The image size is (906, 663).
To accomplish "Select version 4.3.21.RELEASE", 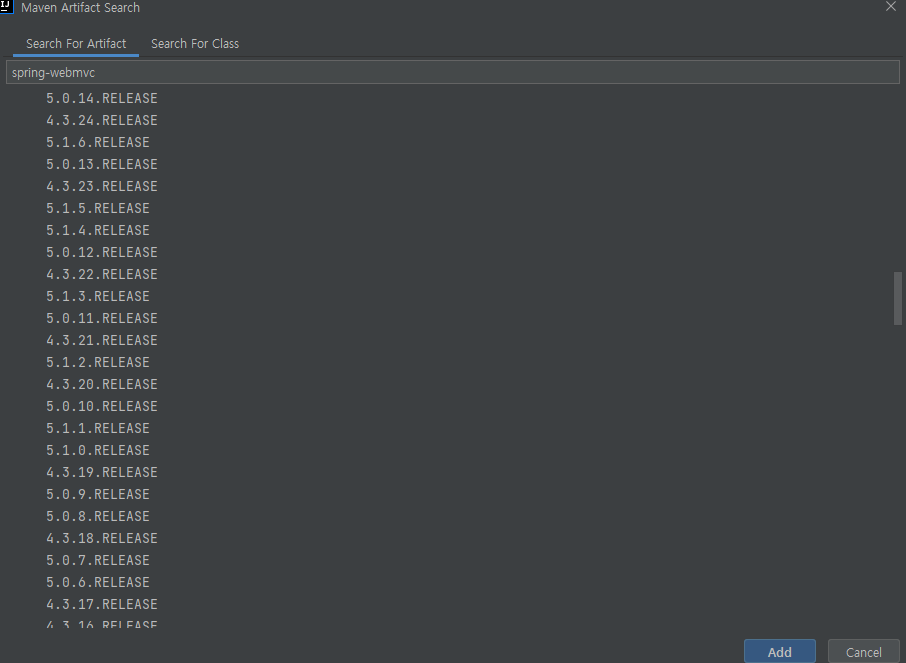I will pos(102,340).
